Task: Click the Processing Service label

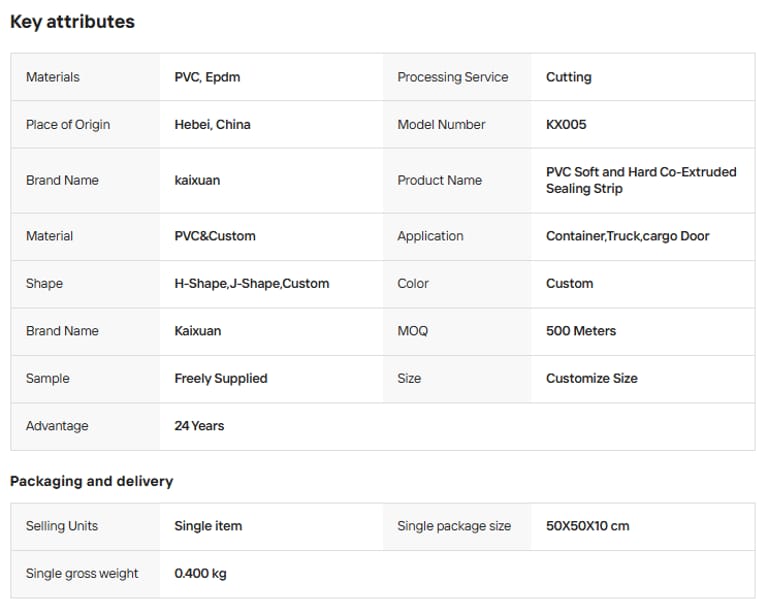Action: coord(452,77)
